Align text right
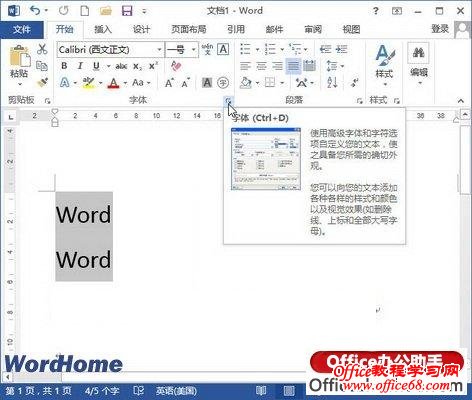The height and width of the screenshot is (400, 472). pyautogui.click(x=277, y=66)
